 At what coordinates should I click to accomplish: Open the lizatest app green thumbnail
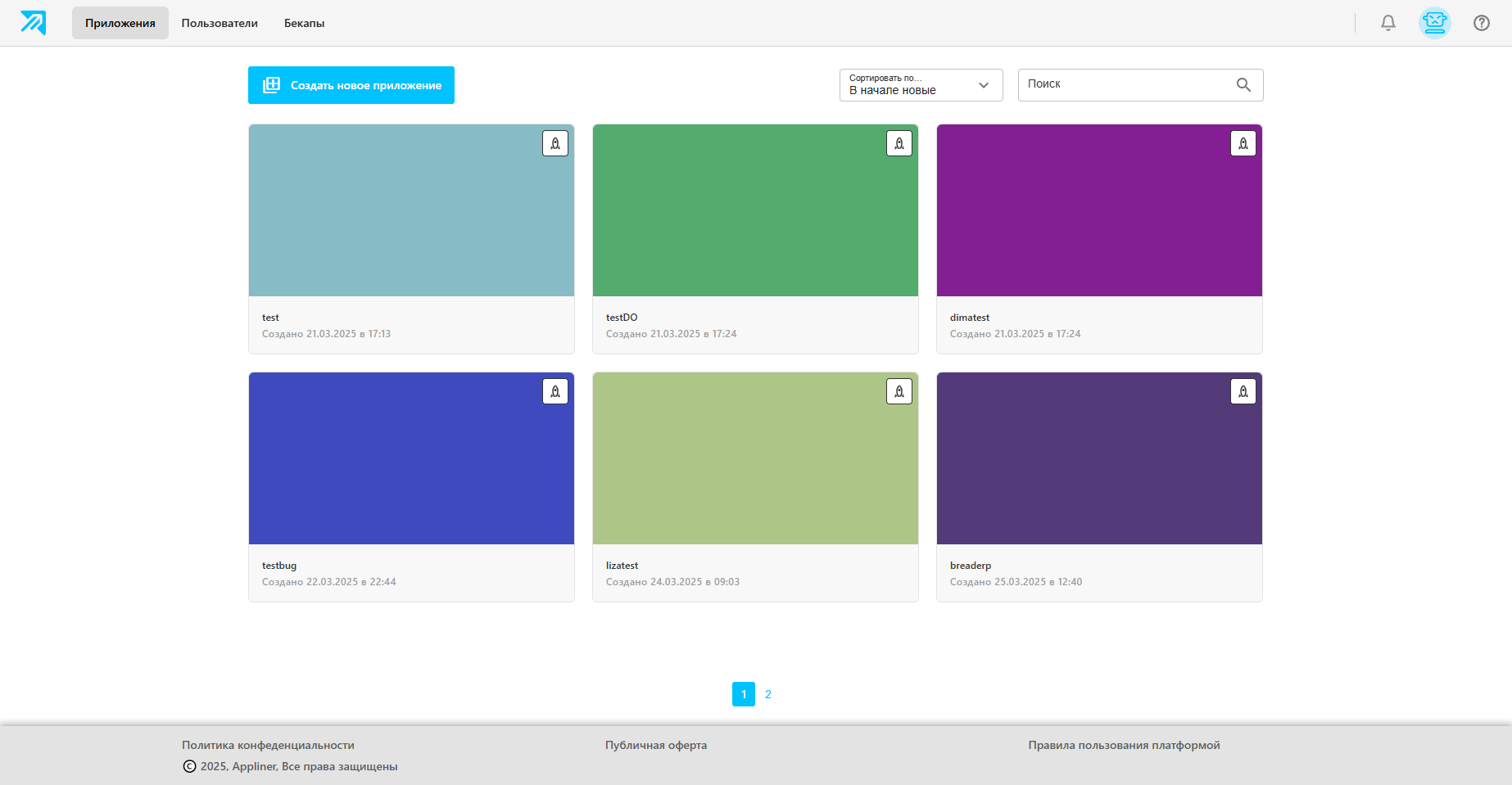tap(755, 458)
